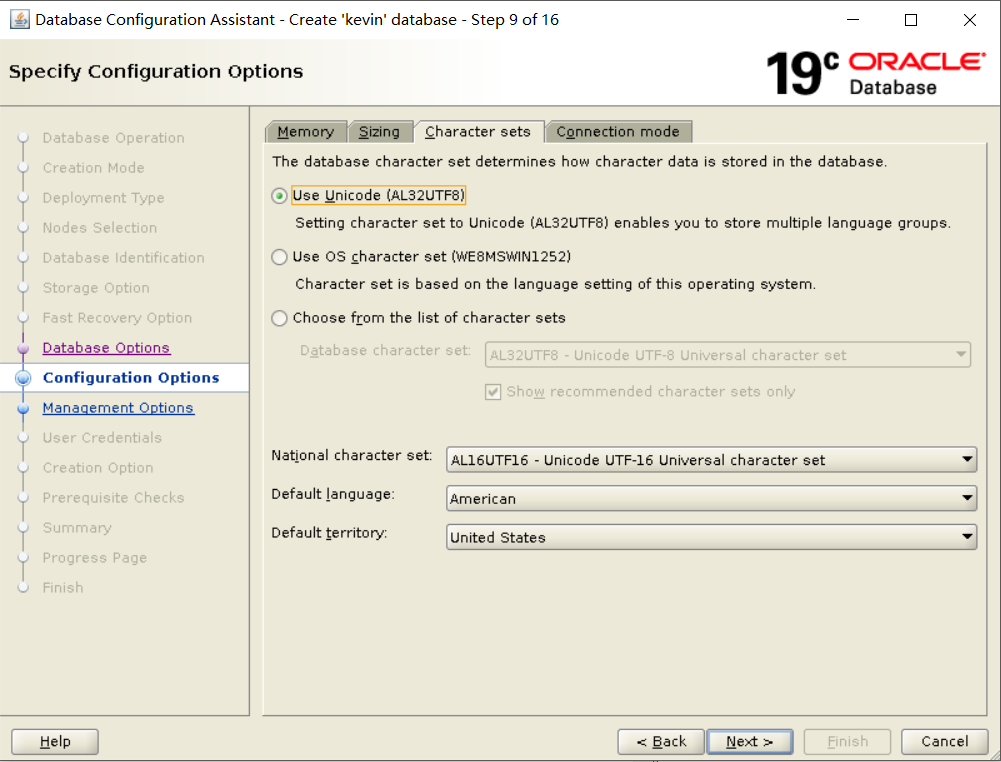Viewport: 1001px width, 762px height.
Task: Cancel the database creation wizard
Action: point(945,742)
